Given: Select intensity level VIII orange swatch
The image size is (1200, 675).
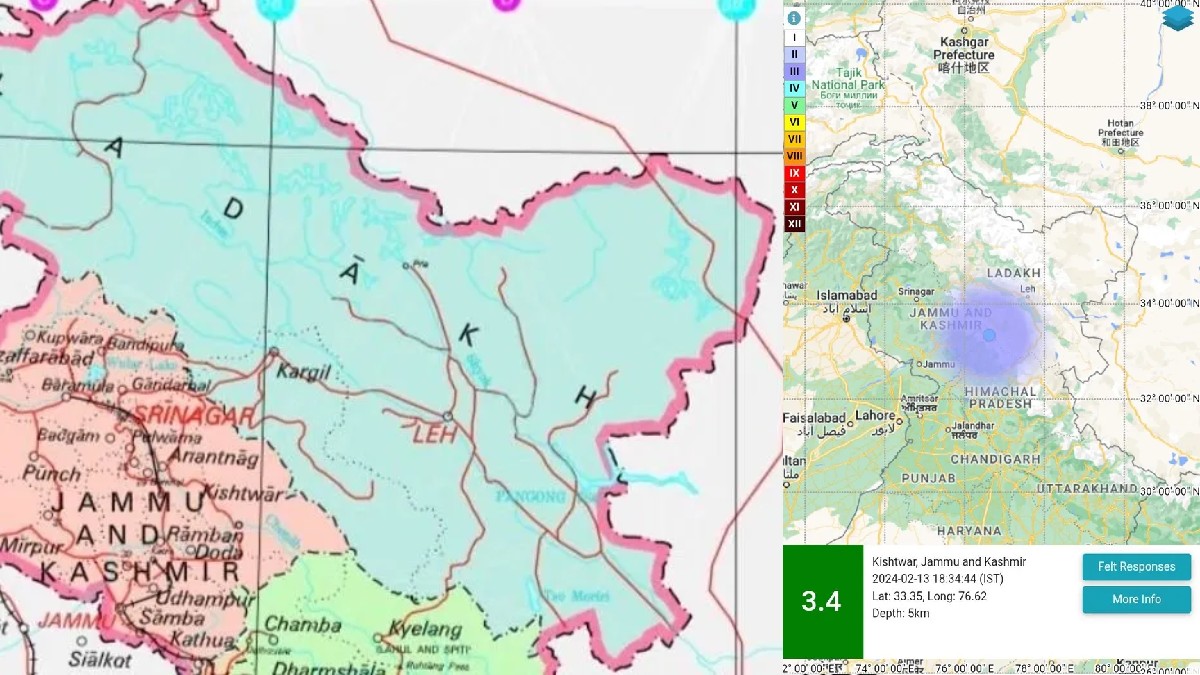Looking at the screenshot, I should click(794, 156).
